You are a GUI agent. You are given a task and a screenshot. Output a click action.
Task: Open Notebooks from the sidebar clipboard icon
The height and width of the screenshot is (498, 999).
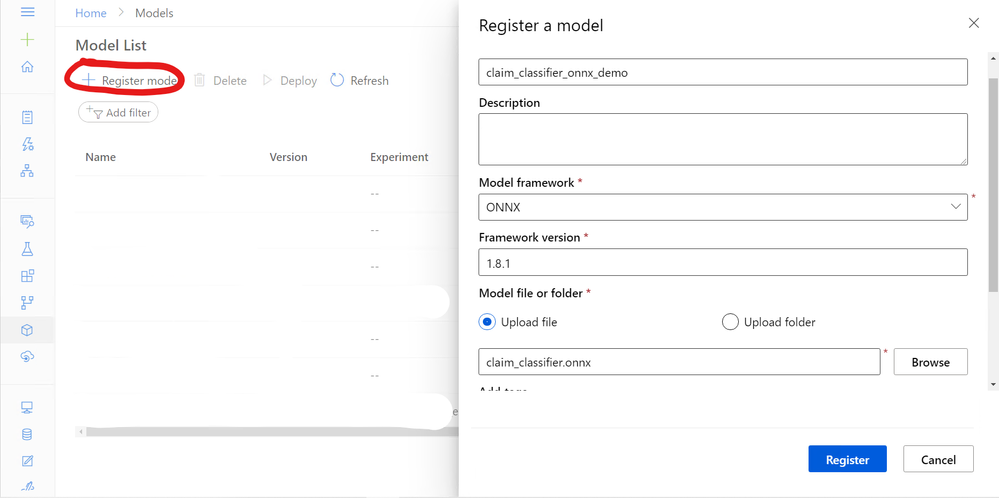click(27, 117)
